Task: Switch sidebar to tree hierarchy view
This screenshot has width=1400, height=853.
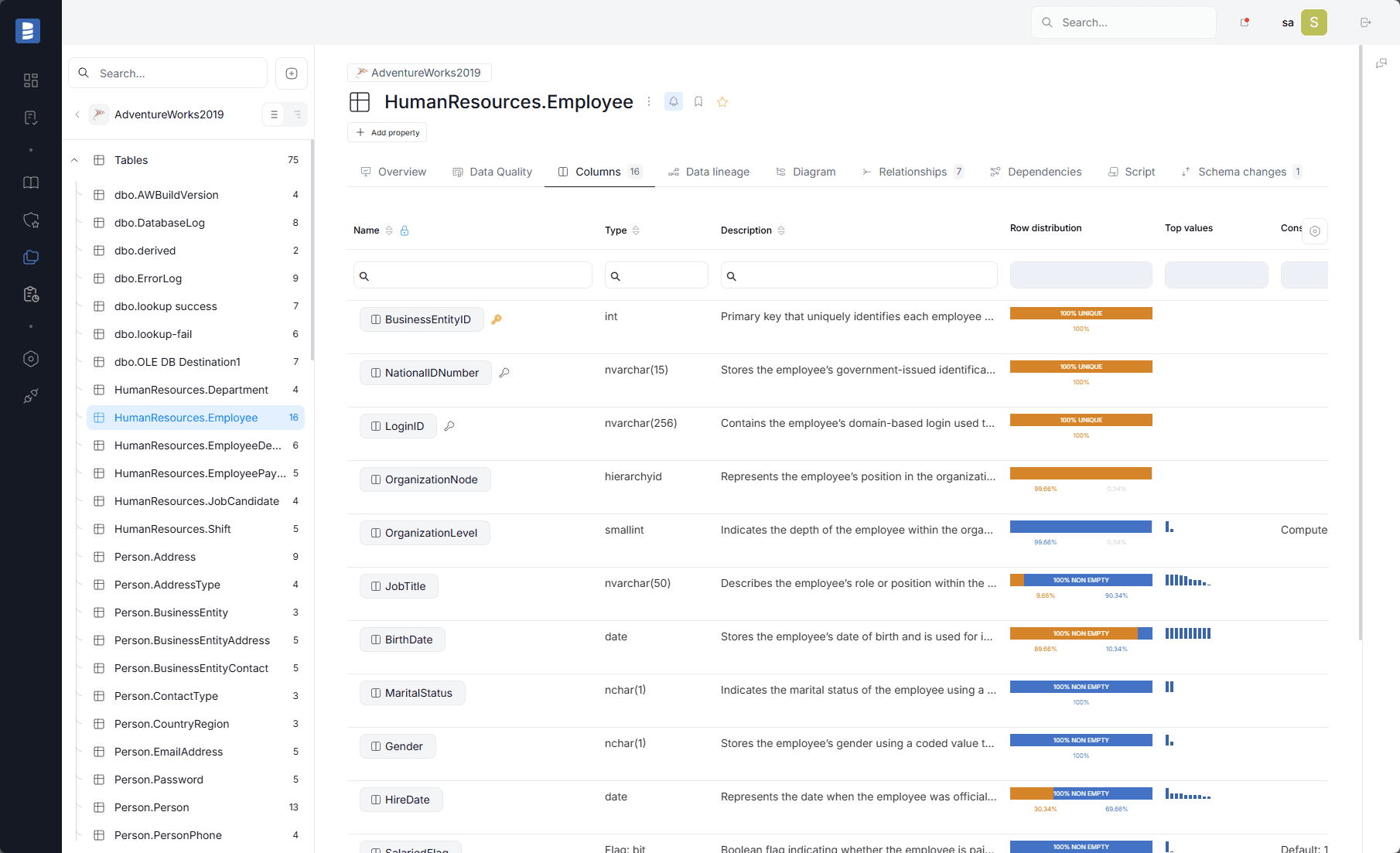Action: (x=297, y=114)
